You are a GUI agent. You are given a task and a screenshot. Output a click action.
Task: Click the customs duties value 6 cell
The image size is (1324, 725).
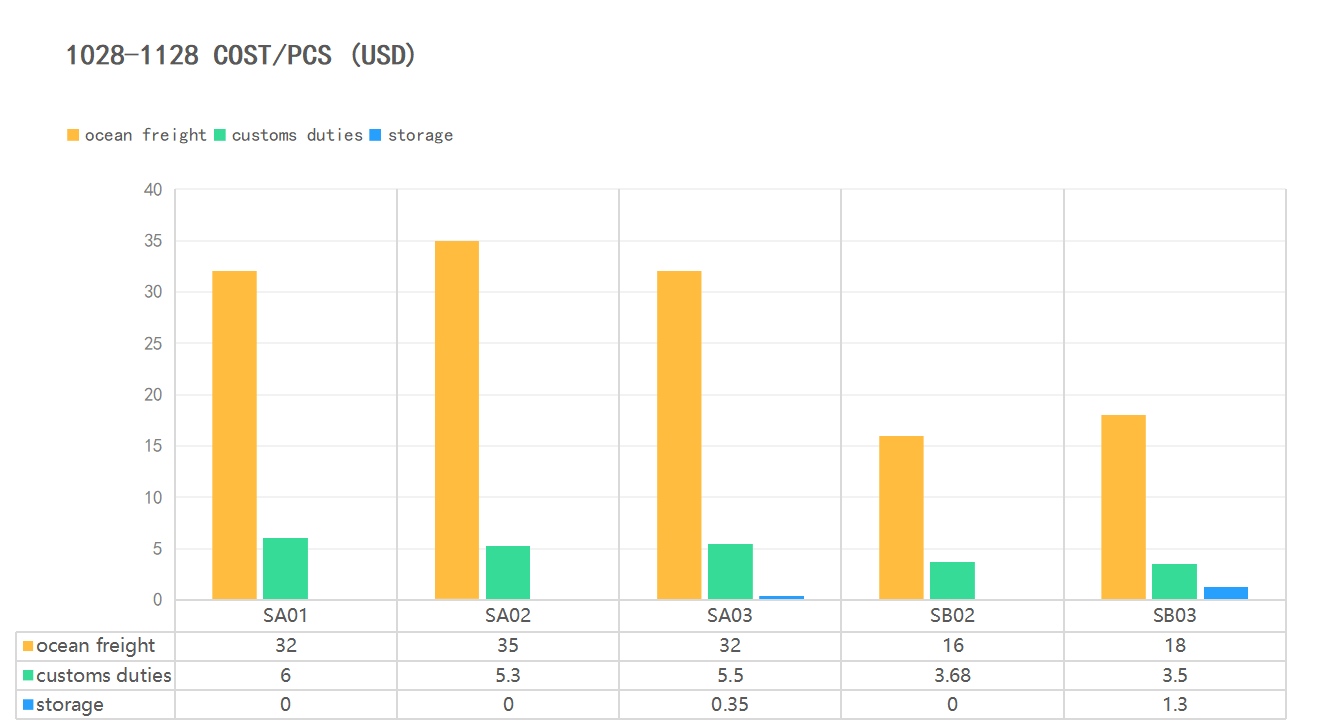[286, 675]
